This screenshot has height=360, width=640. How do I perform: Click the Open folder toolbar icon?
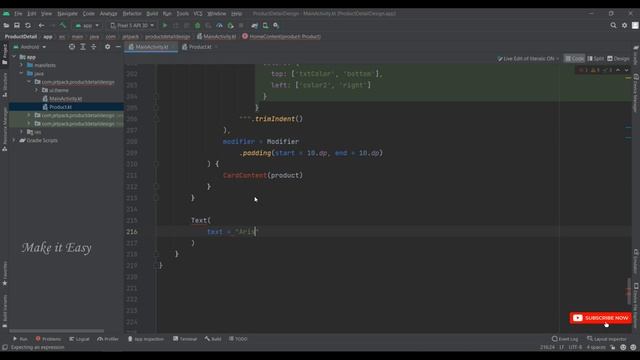(6, 25)
